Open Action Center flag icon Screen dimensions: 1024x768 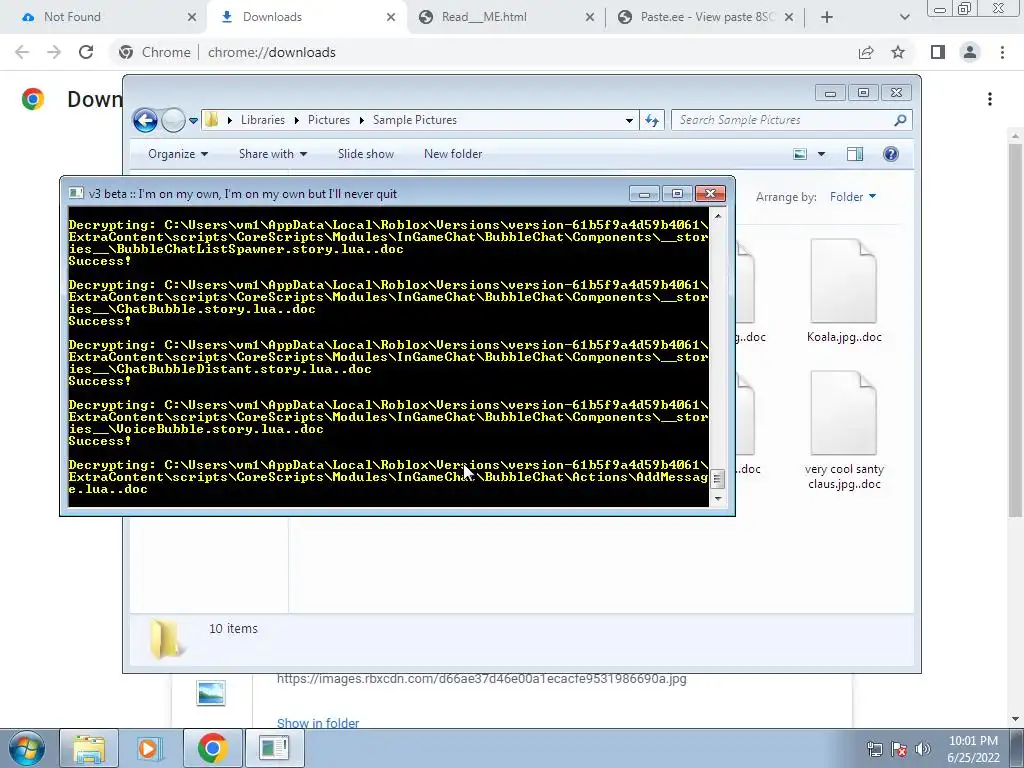coord(899,749)
